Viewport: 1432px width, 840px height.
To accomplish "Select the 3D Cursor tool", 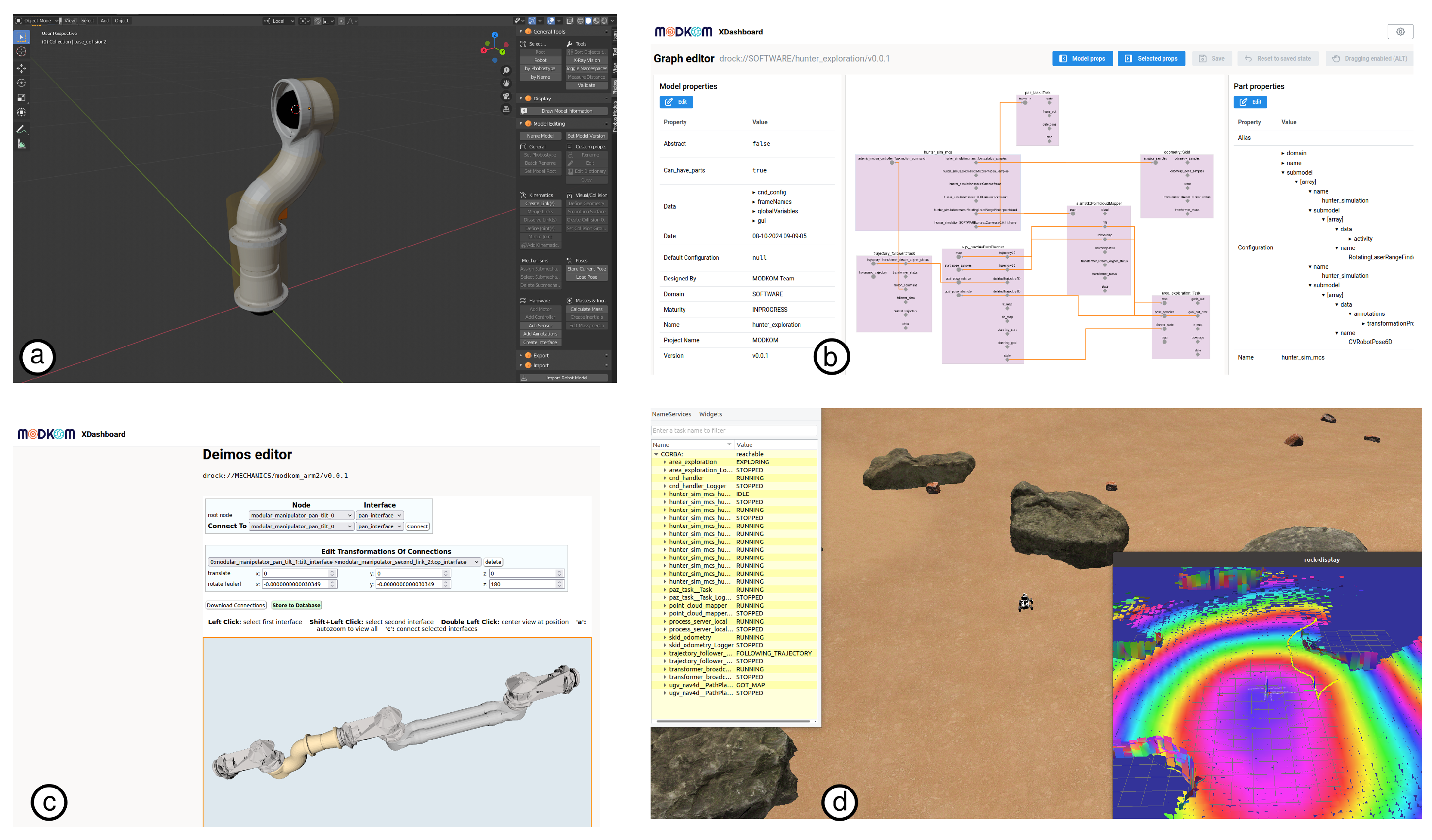I will click(x=22, y=52).
